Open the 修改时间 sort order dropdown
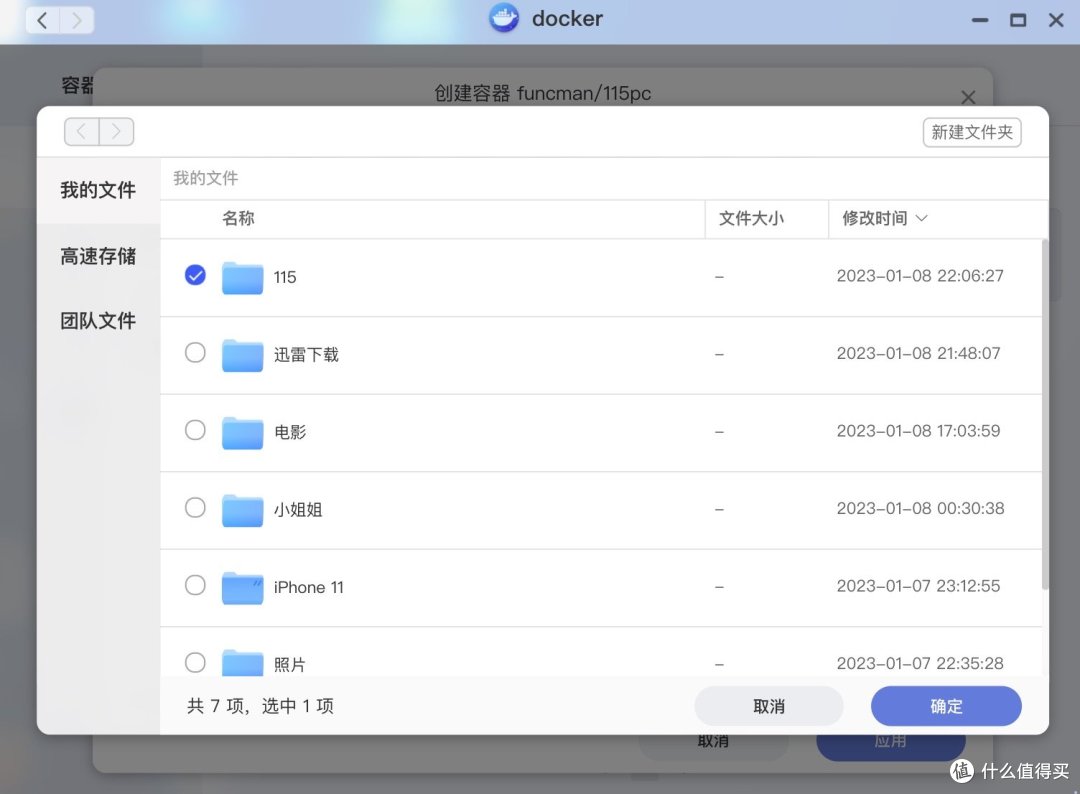The height and width of the screenshot is (794, 1080). point(884,218)
